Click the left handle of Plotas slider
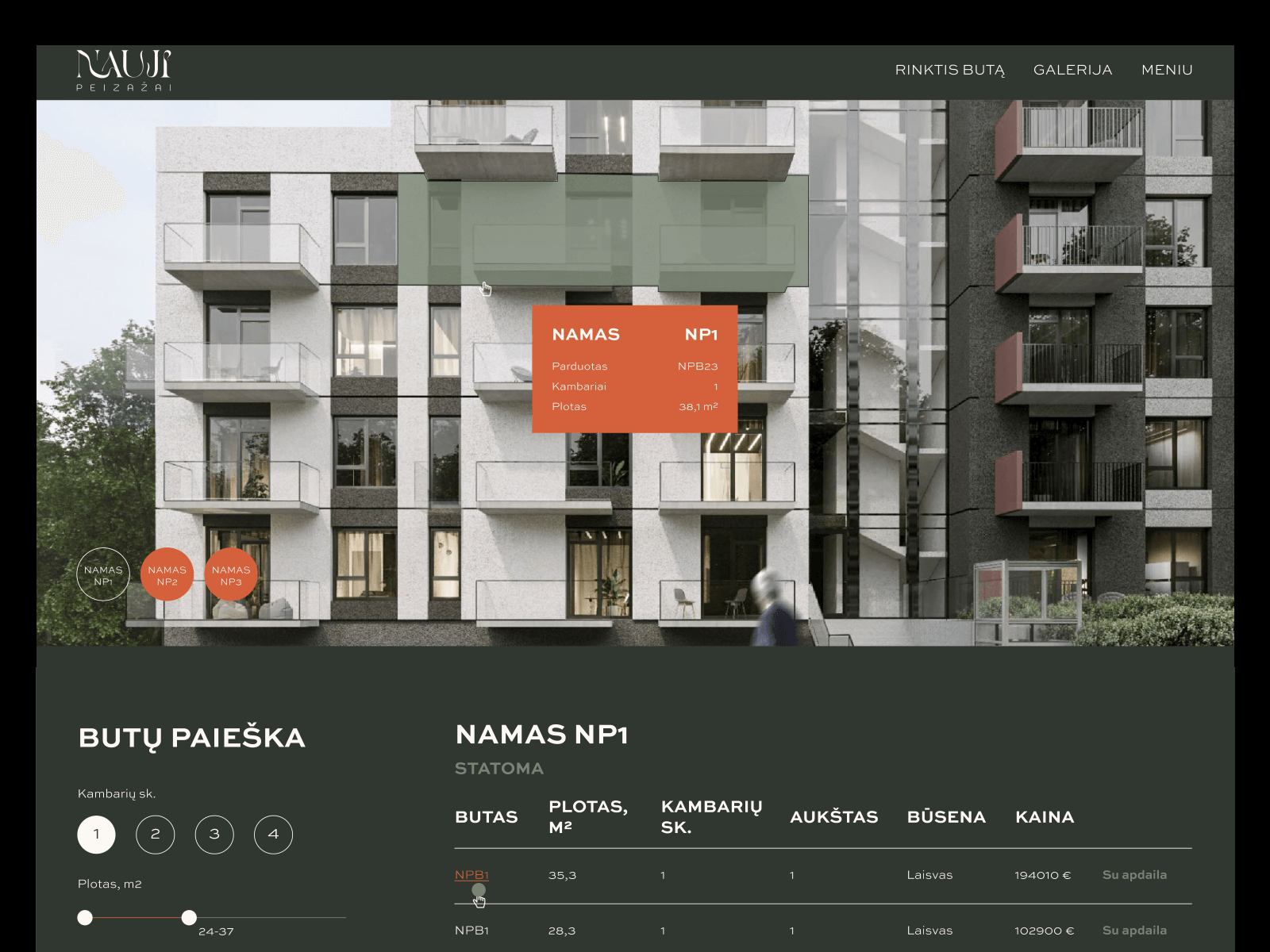The width and height of the screenshot is (1270, 952). pyautogui.click(x=85, y=918)
